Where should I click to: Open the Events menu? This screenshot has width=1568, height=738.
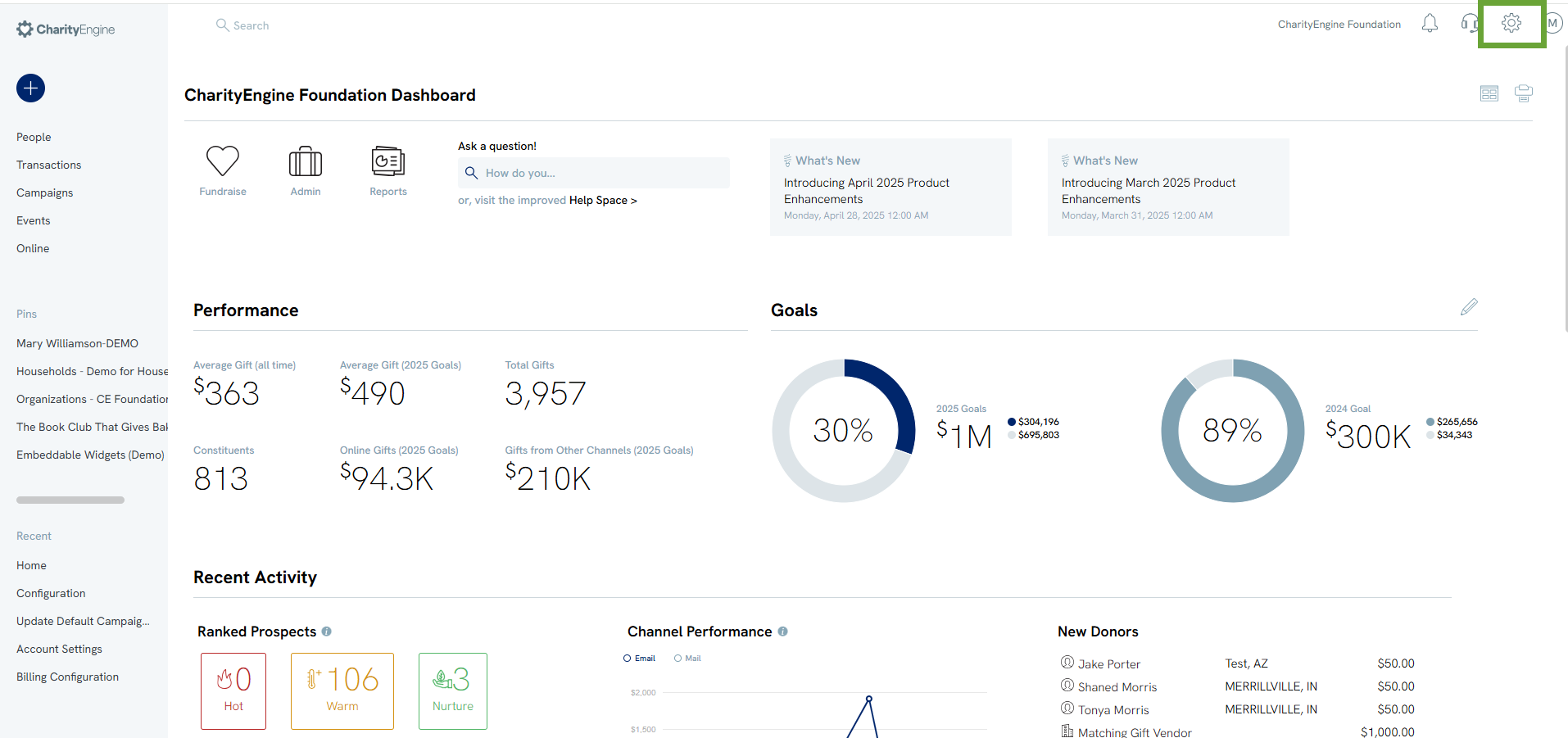pos(34,220)
